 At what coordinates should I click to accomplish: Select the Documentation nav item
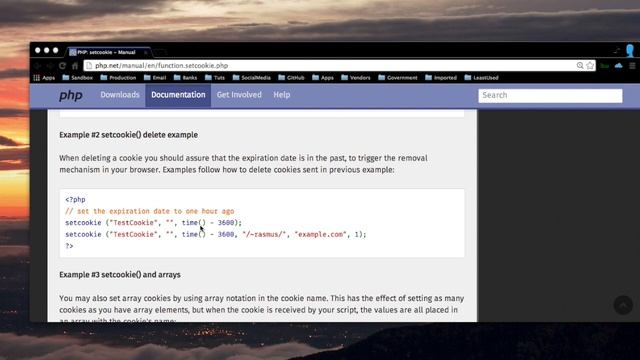click(178, 95)
